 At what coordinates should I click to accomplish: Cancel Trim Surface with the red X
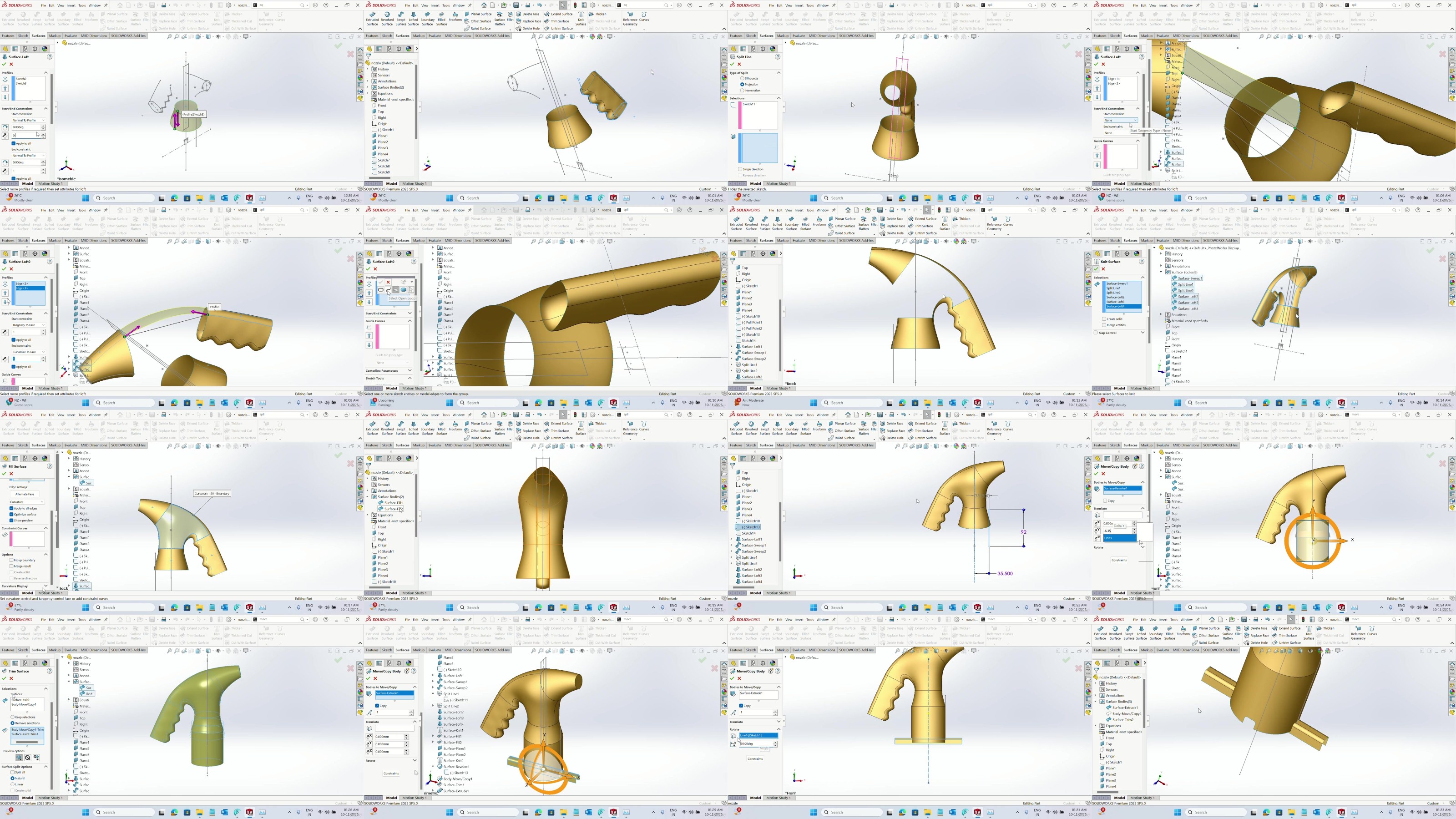click(11, 678)
